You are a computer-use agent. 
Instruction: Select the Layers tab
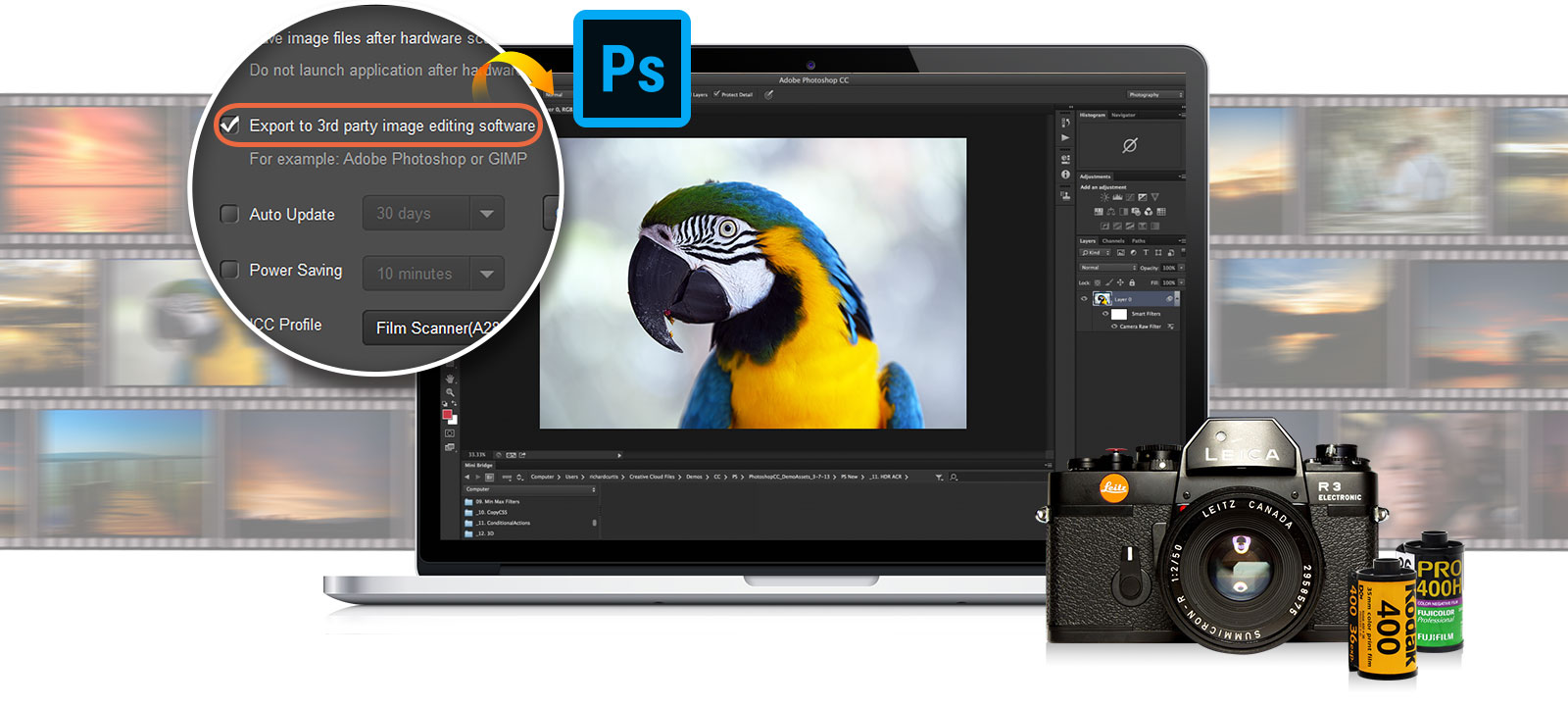click(1087, 241)
